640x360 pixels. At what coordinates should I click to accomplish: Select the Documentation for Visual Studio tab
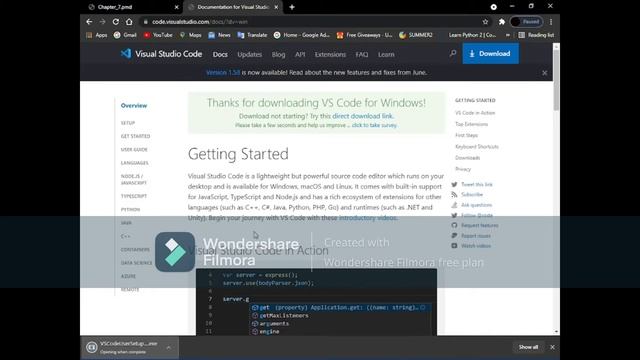click(x=233, y=7)
